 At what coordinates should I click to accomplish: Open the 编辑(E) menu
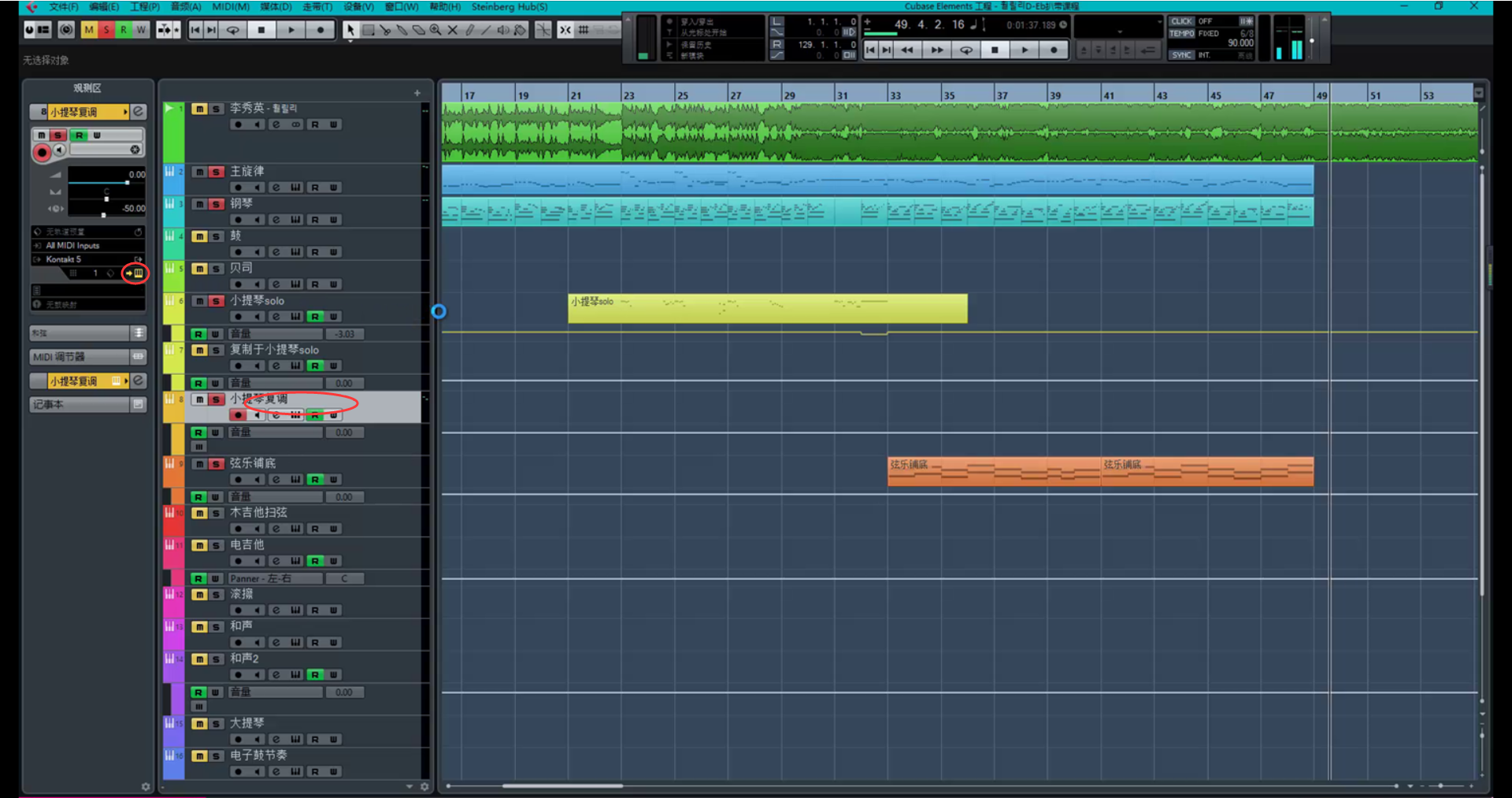pyautogui.click(x=104, y=7)
